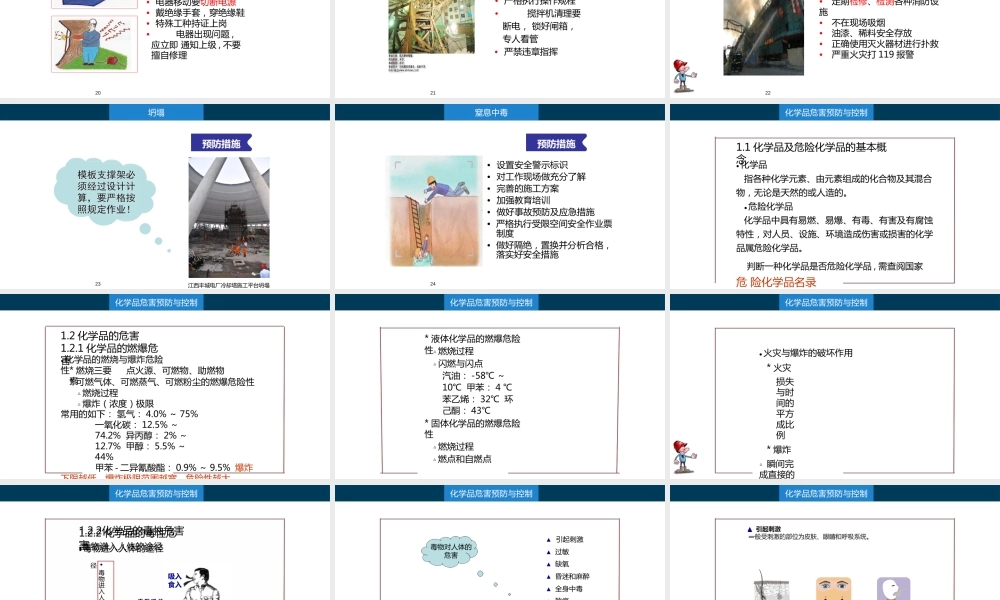Click the bullet 做好事故预防及应急措施

coord(545,211)
